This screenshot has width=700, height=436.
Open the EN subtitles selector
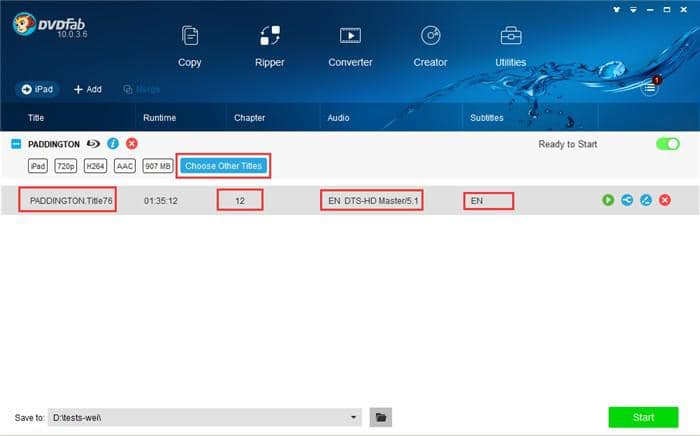point(488,201)
